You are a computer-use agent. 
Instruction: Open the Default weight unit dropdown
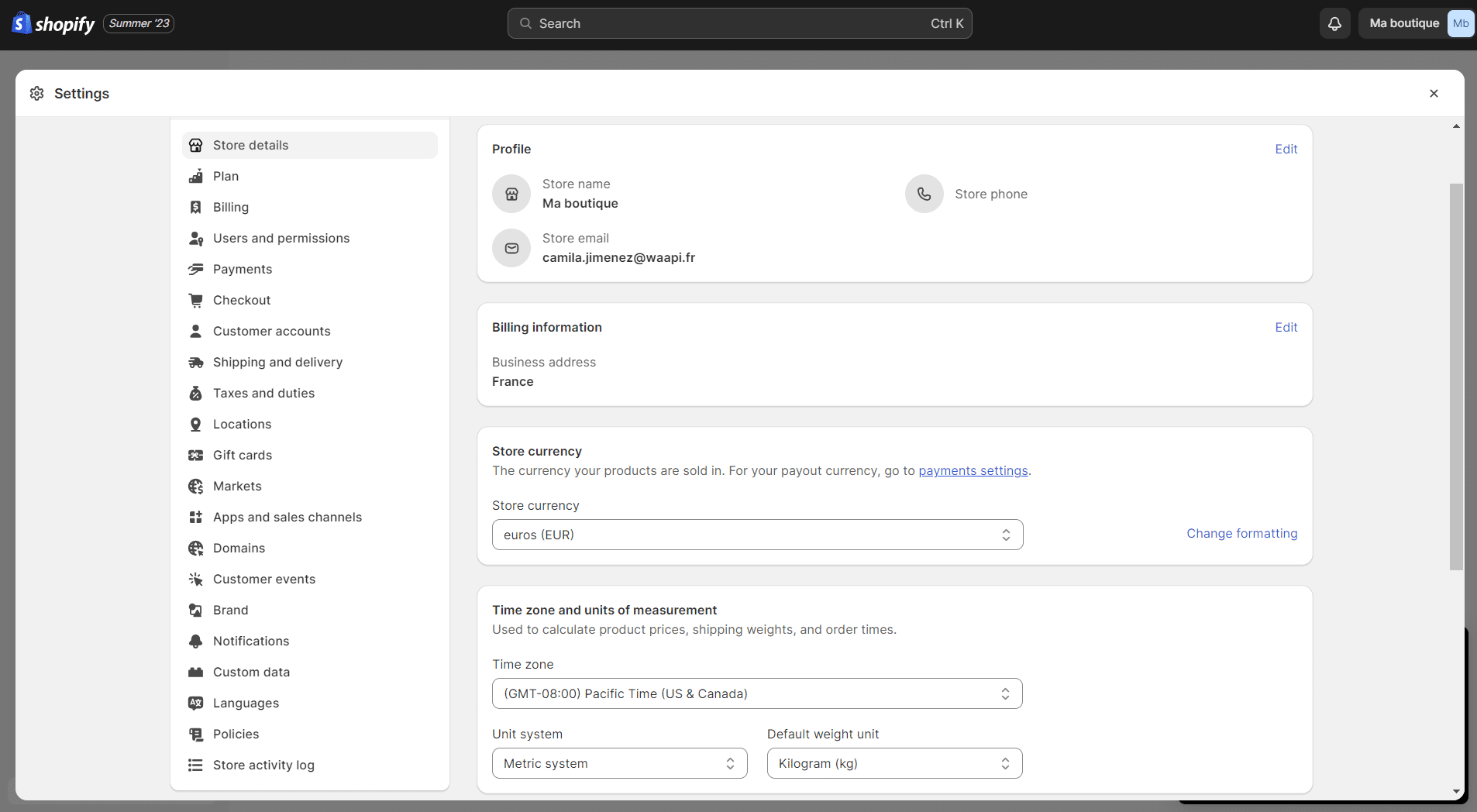pyautogui.click(x=895, y=763)
